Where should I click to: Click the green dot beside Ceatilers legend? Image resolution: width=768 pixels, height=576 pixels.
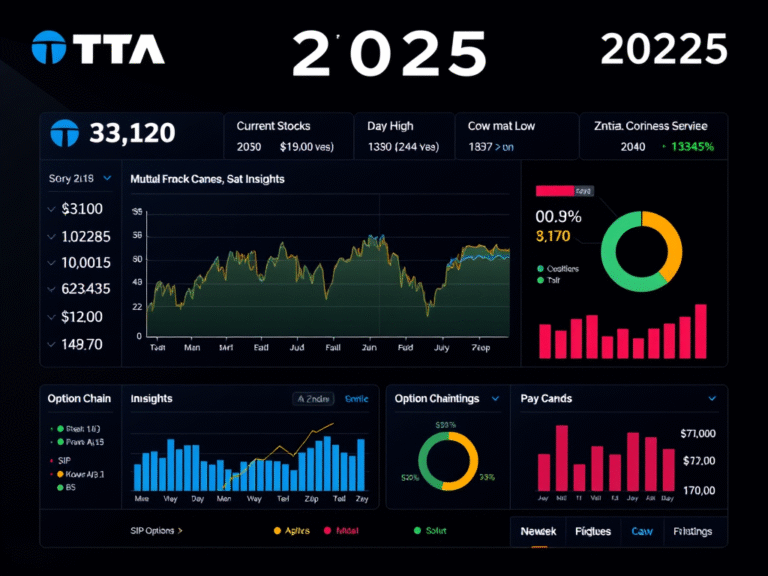point(540,268)
